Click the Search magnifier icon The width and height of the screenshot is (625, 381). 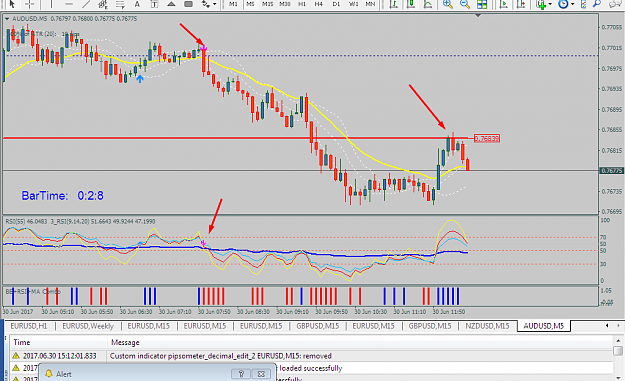click(597, 4)
